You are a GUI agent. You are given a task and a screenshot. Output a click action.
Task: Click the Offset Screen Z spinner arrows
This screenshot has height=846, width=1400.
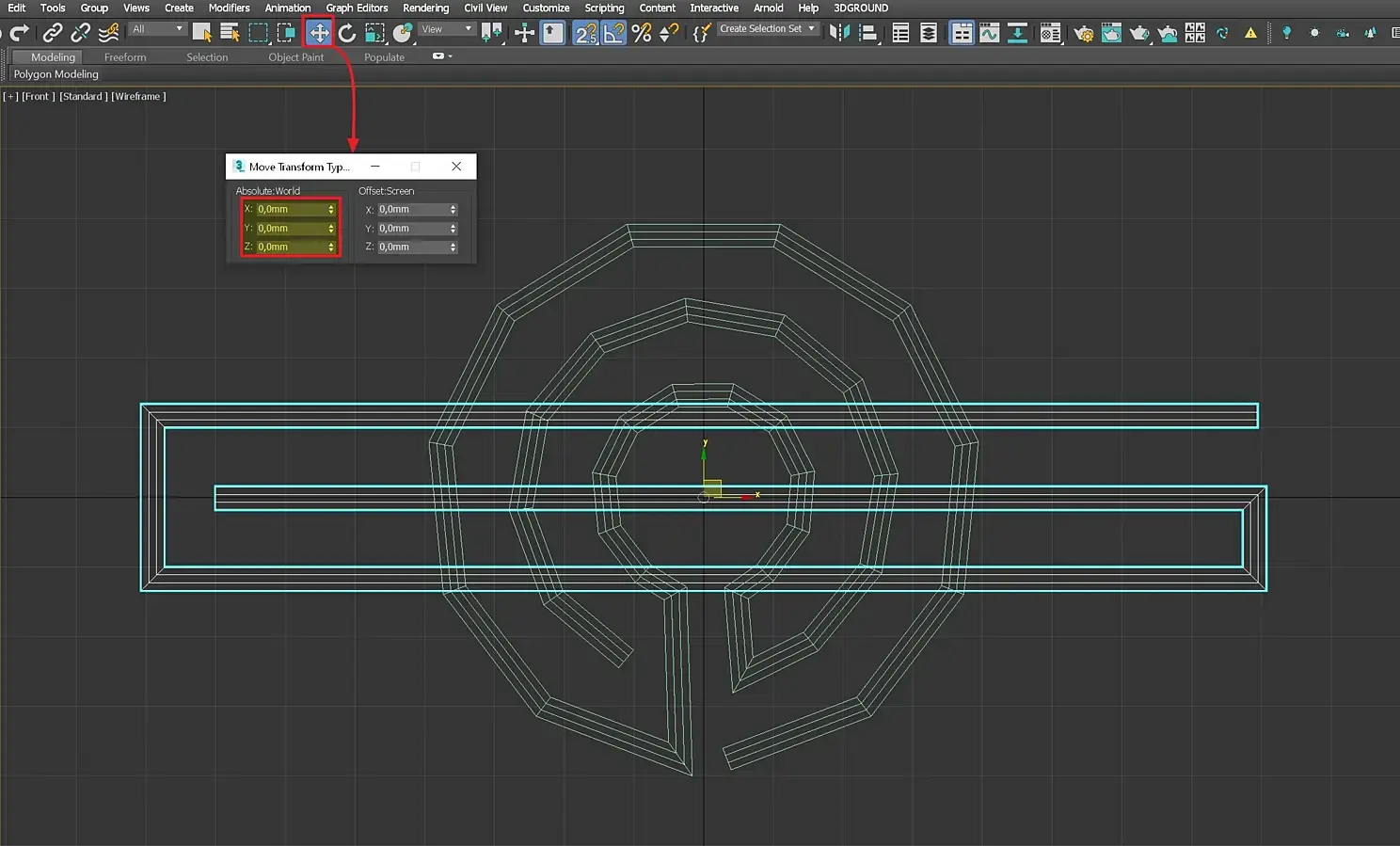coord(453,247)
